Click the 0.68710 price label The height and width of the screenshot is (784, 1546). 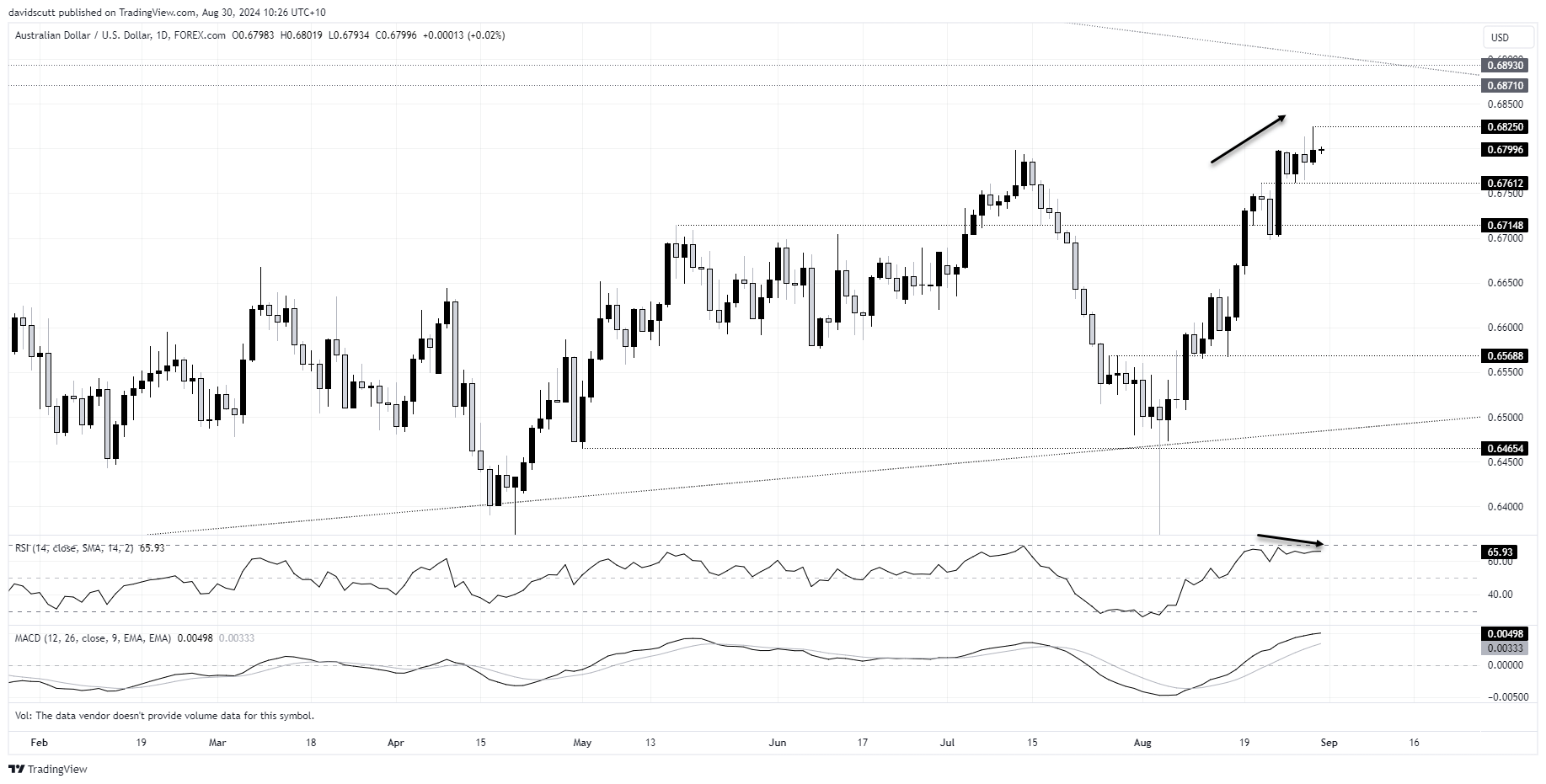click(x=1505, y=86)
